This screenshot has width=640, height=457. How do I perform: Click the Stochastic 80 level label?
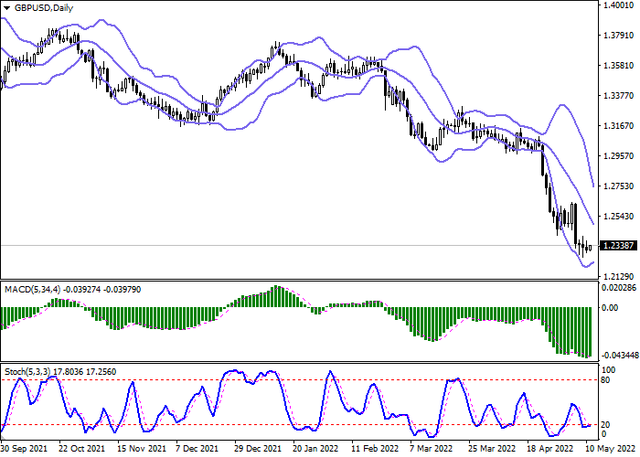(x=606, y=381)
